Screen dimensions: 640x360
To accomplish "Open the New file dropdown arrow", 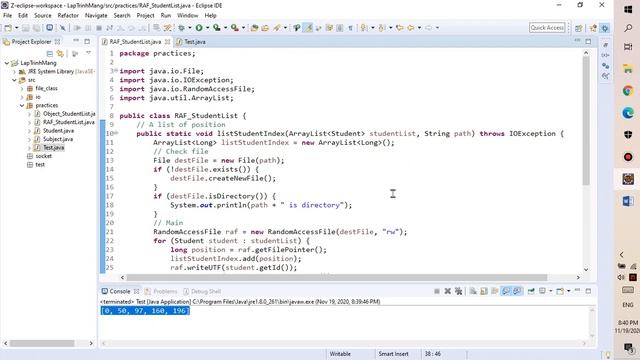I will click(16, 28).
